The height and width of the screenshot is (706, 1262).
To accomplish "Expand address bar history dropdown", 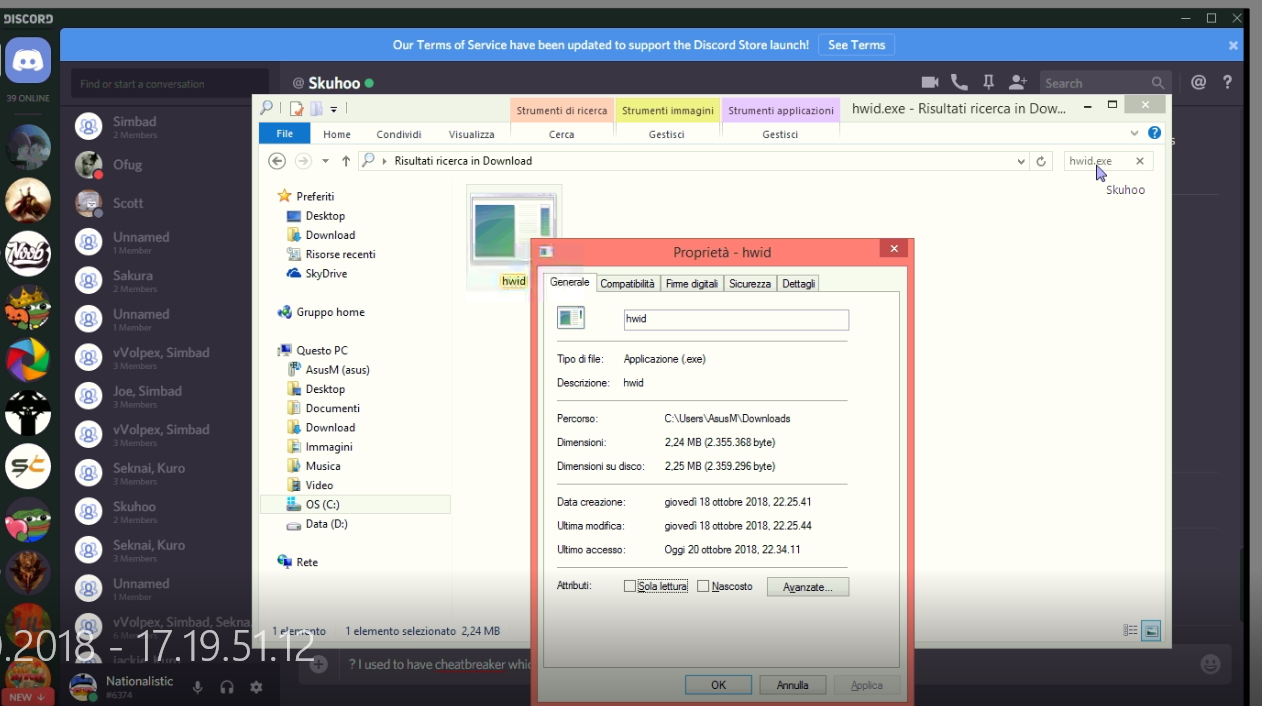I will click(1020, 161).
